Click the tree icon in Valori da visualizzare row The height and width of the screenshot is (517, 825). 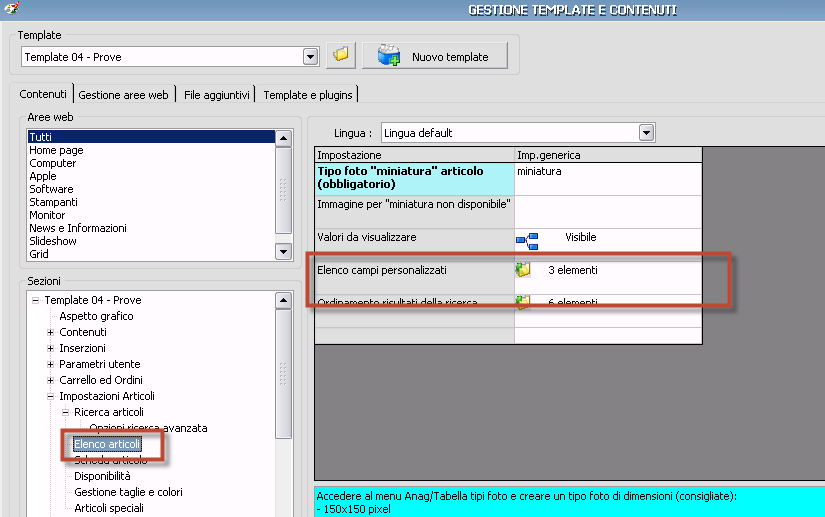click(x=527, y=241)
